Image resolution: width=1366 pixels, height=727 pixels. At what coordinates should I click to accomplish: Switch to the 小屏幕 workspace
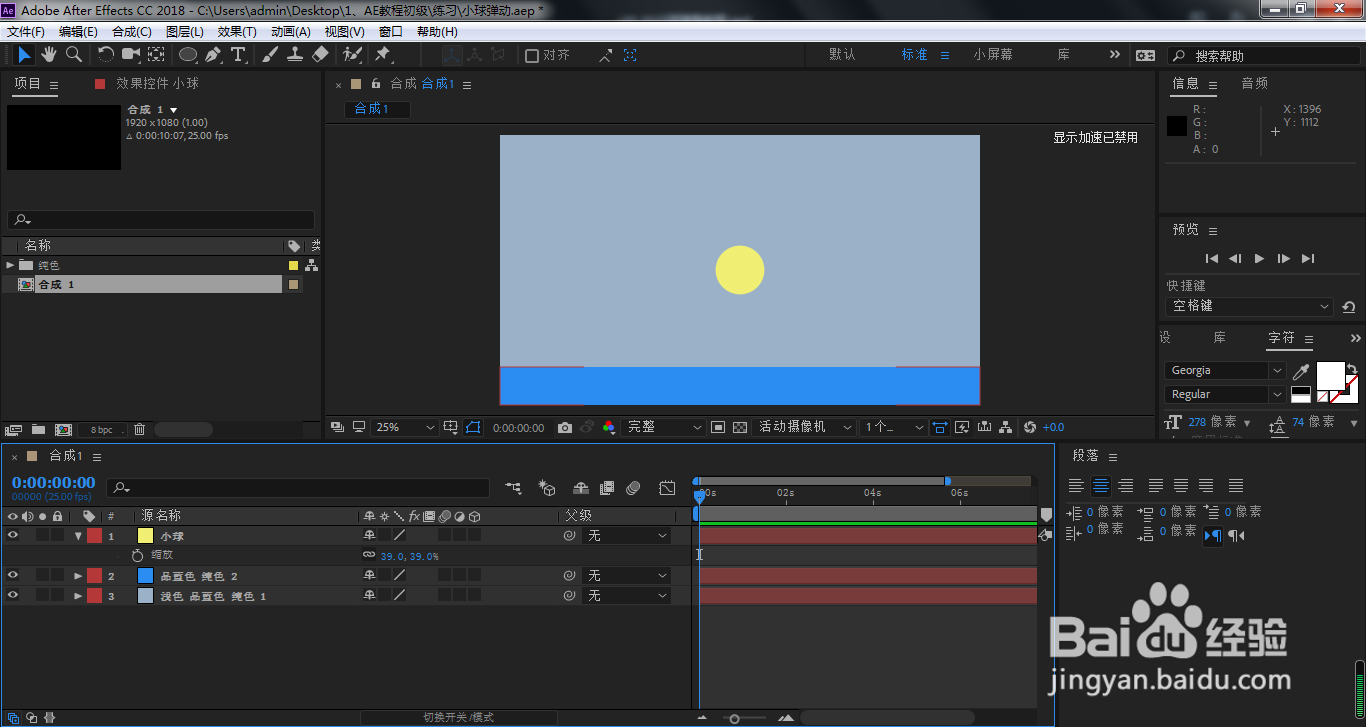[x=993, y=55]
